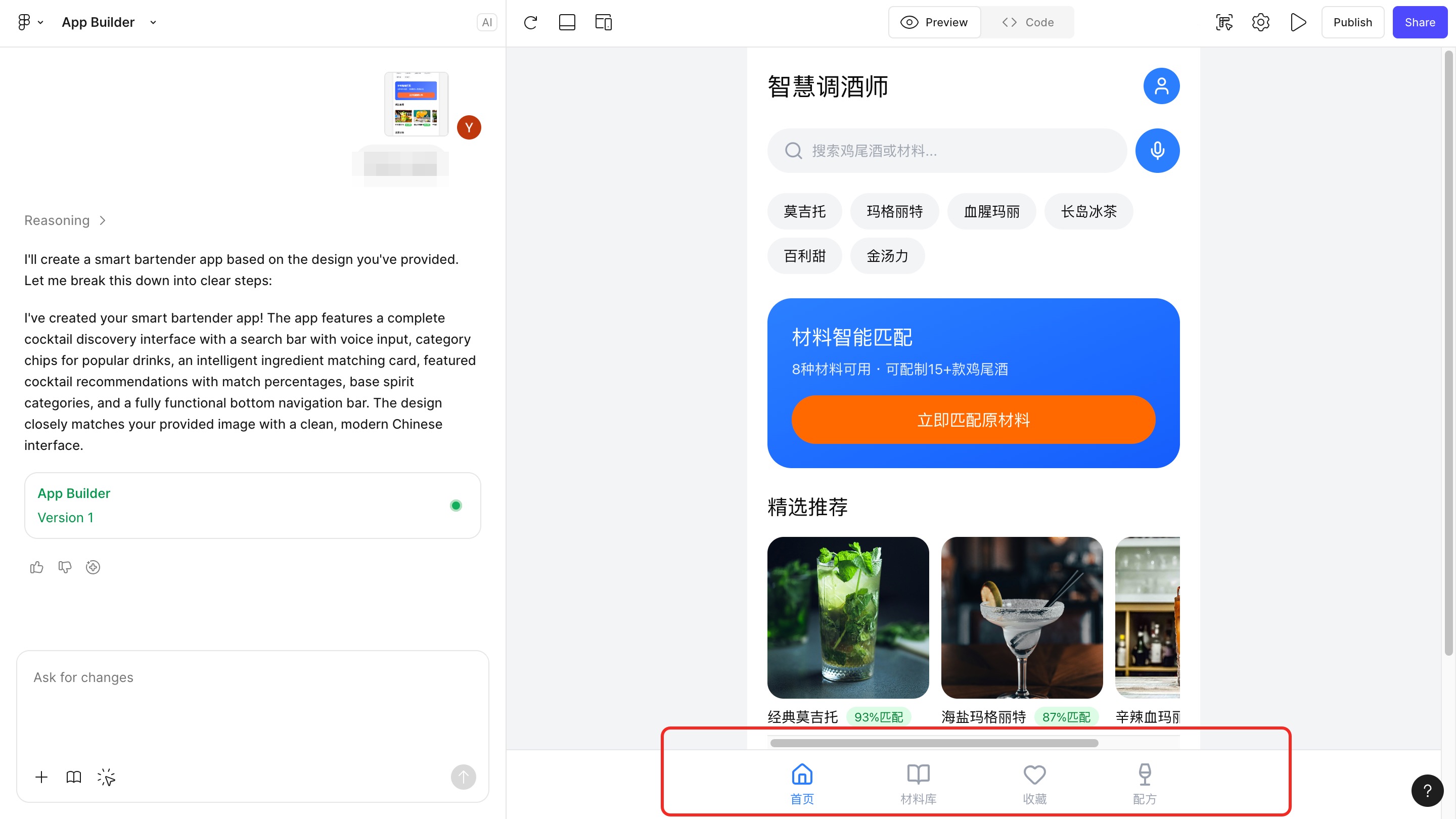The width and height of the screenshot is (1456, 819).
Task: Click the thumbs up feedback icon
Action: (x=37, y=567)
